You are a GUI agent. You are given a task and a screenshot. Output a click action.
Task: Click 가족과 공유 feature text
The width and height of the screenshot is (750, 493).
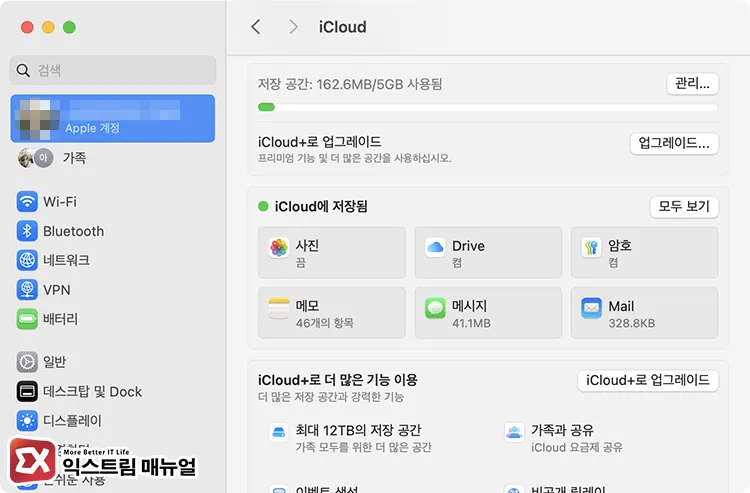coord(562,430)
